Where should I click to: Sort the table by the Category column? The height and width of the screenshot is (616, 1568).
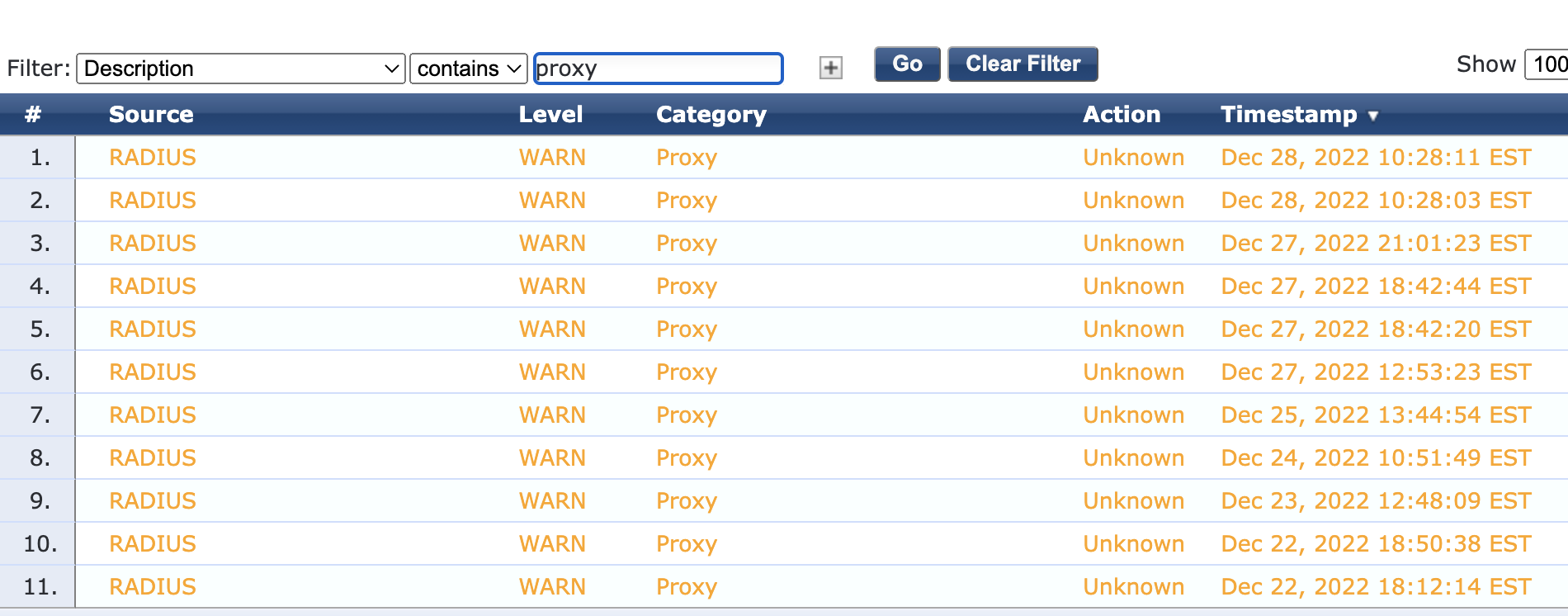point(711,115)
